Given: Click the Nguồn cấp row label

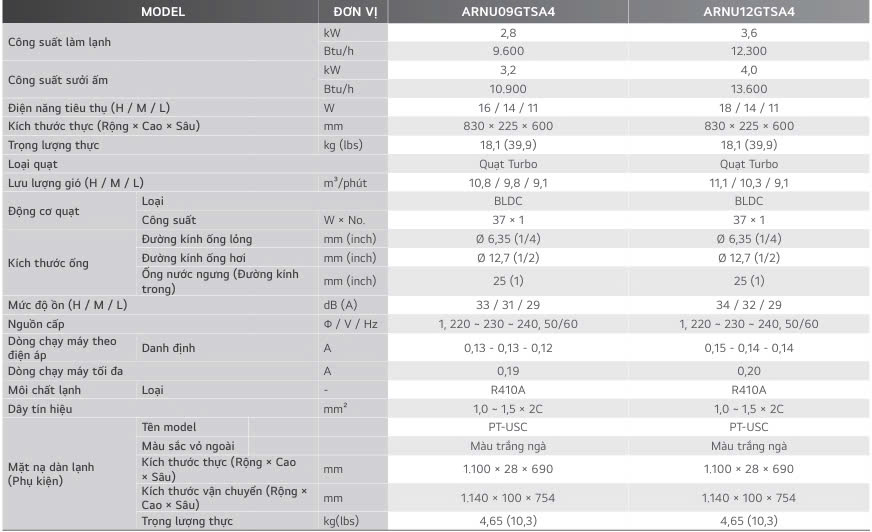Looking at the screenshot, I should (36, 324).
